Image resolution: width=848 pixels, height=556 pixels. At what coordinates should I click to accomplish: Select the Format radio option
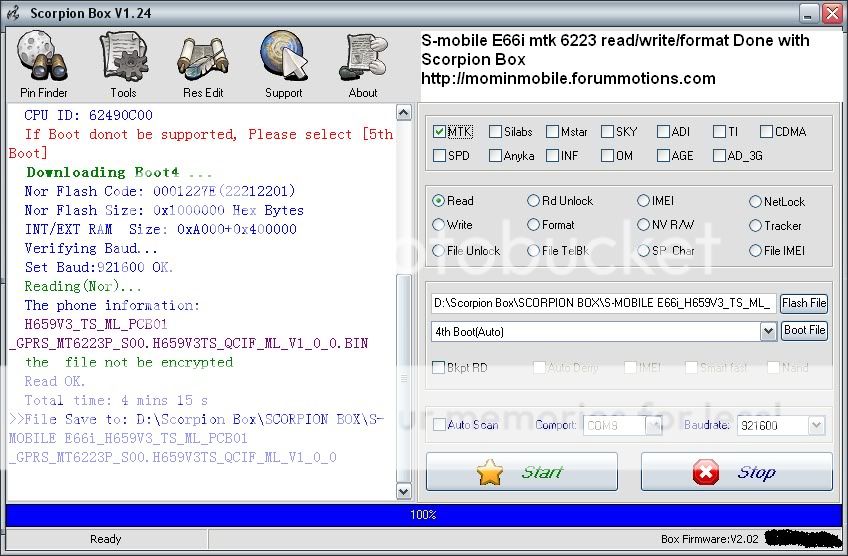(533, 224)
